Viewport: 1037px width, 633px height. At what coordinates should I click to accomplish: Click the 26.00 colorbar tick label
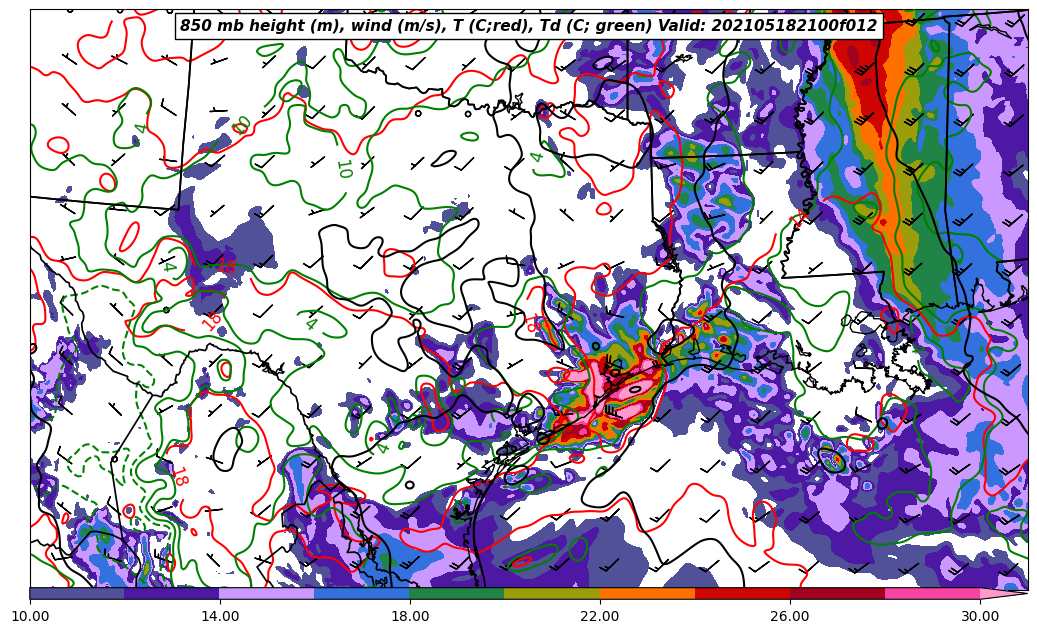[790, 616]
